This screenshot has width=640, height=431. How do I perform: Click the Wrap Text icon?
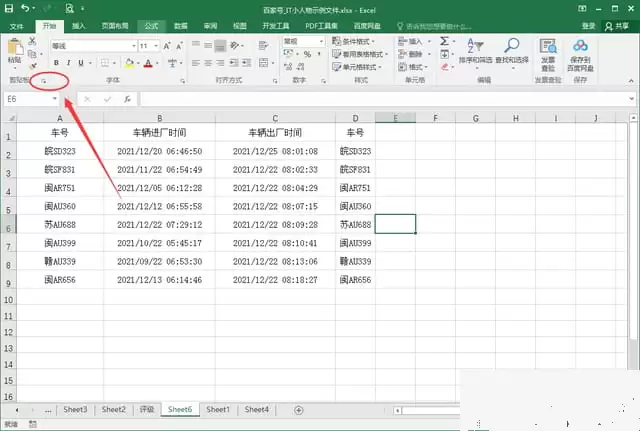[x=264, y=46]
